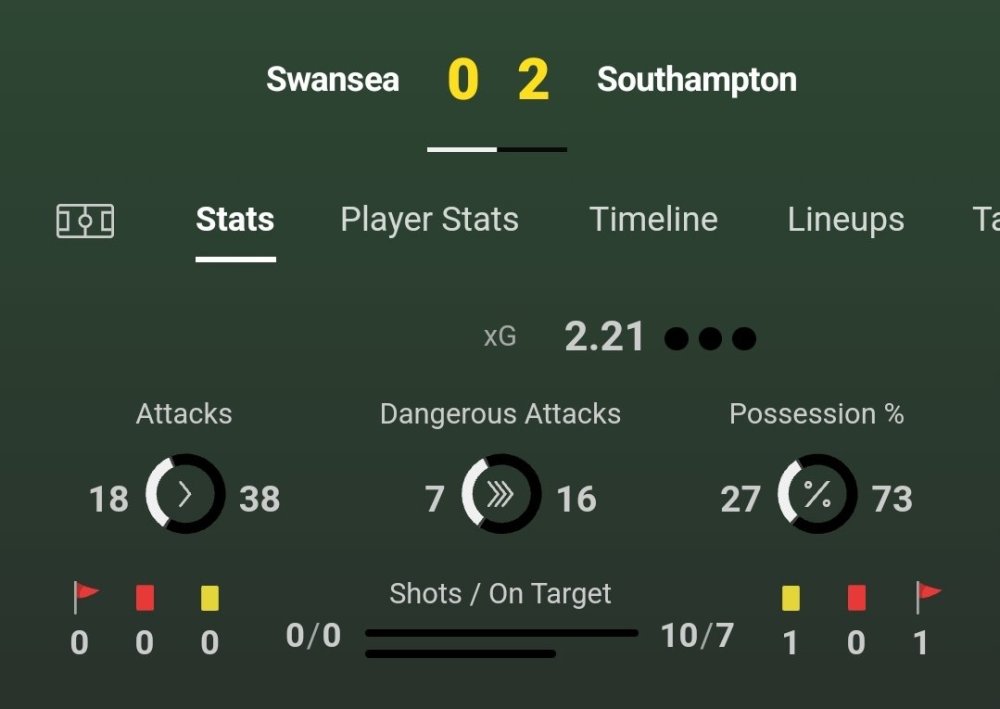Open the pitch field view icon
The width and height of the screenshot is (1000, 709).
[84, 220]
